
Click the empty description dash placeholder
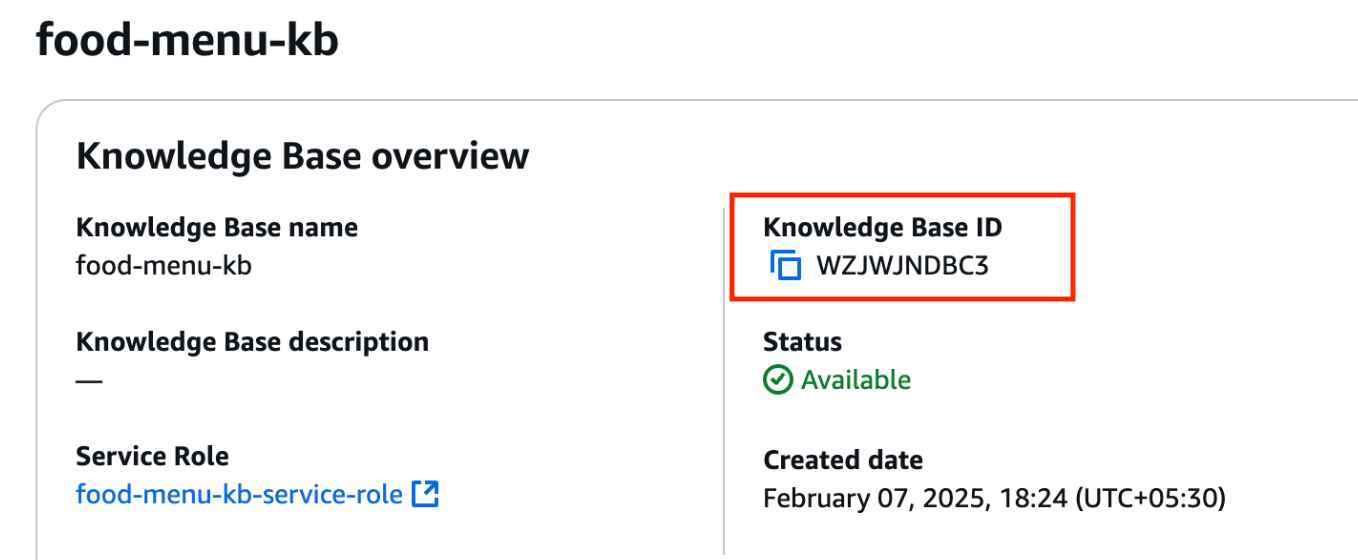pos(89,381)
